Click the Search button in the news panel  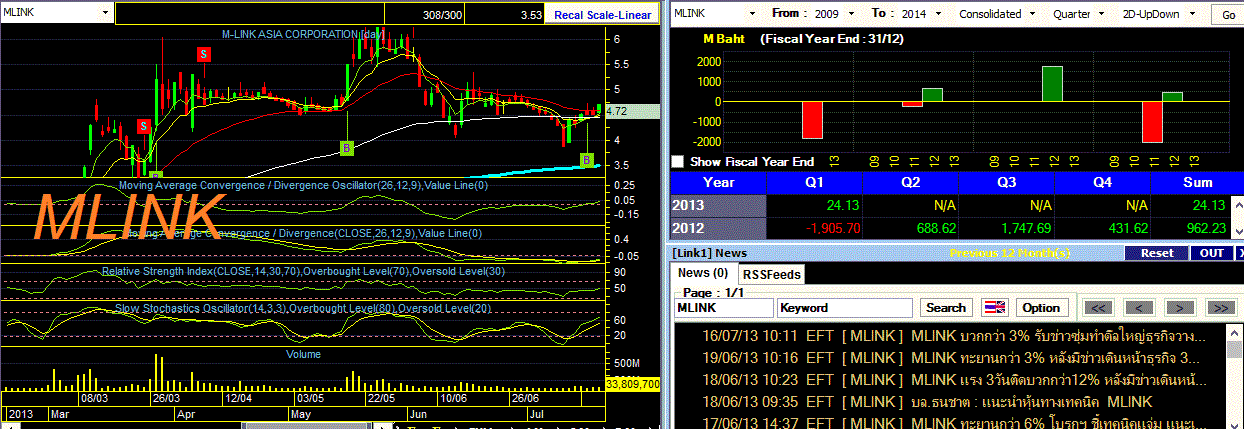[945, 308]
